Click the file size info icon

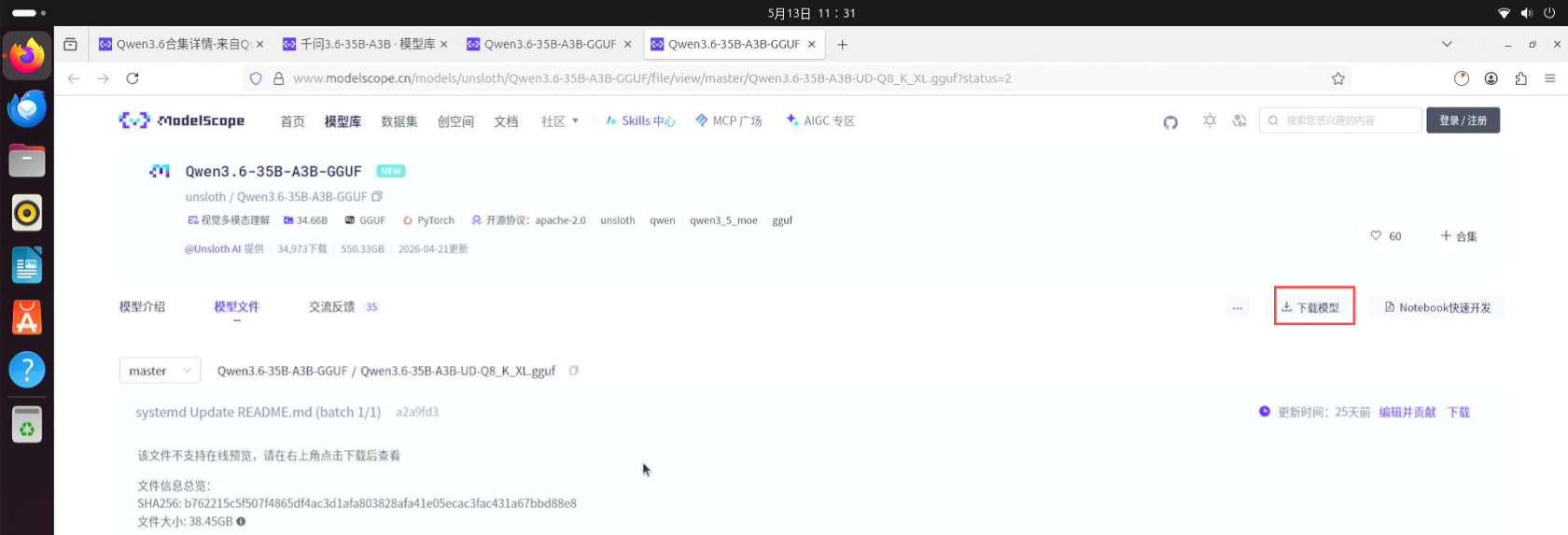(241, 522)
